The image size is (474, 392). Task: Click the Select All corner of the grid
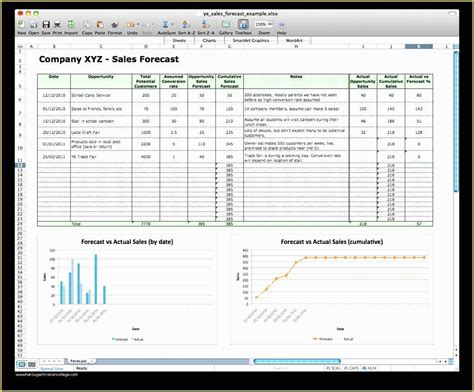[20, 46]
